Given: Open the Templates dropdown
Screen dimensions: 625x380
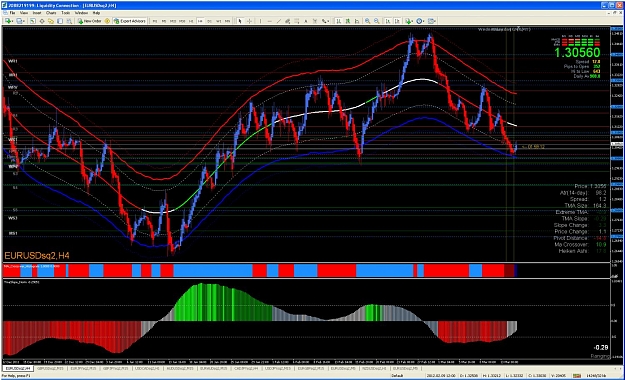Looking at the screenshot, I should [432, 21].
